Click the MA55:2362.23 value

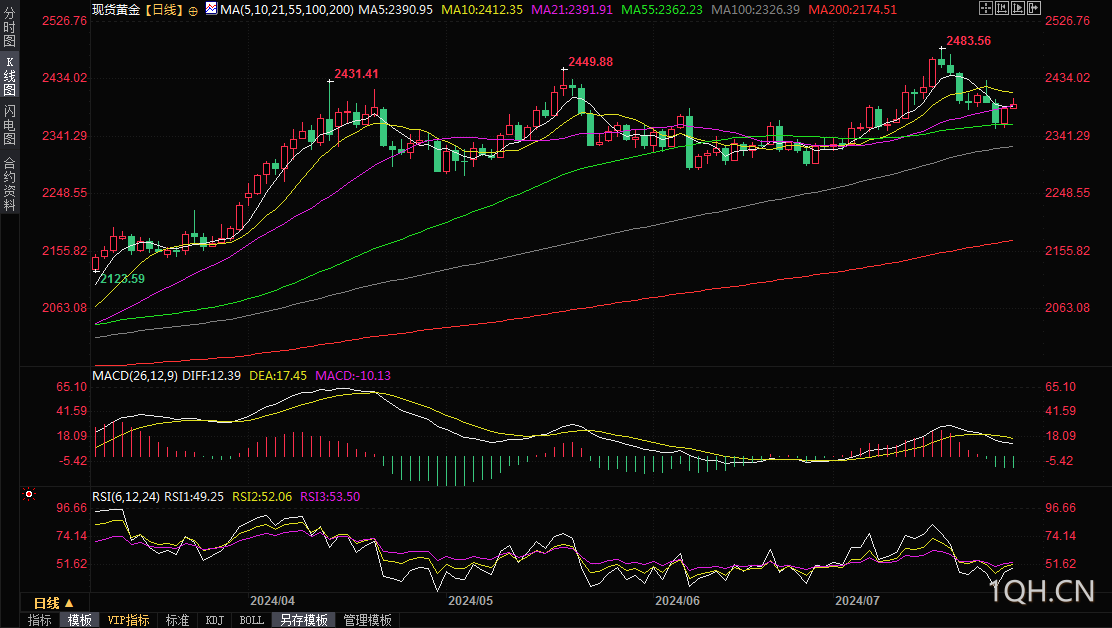coord(662,10)
